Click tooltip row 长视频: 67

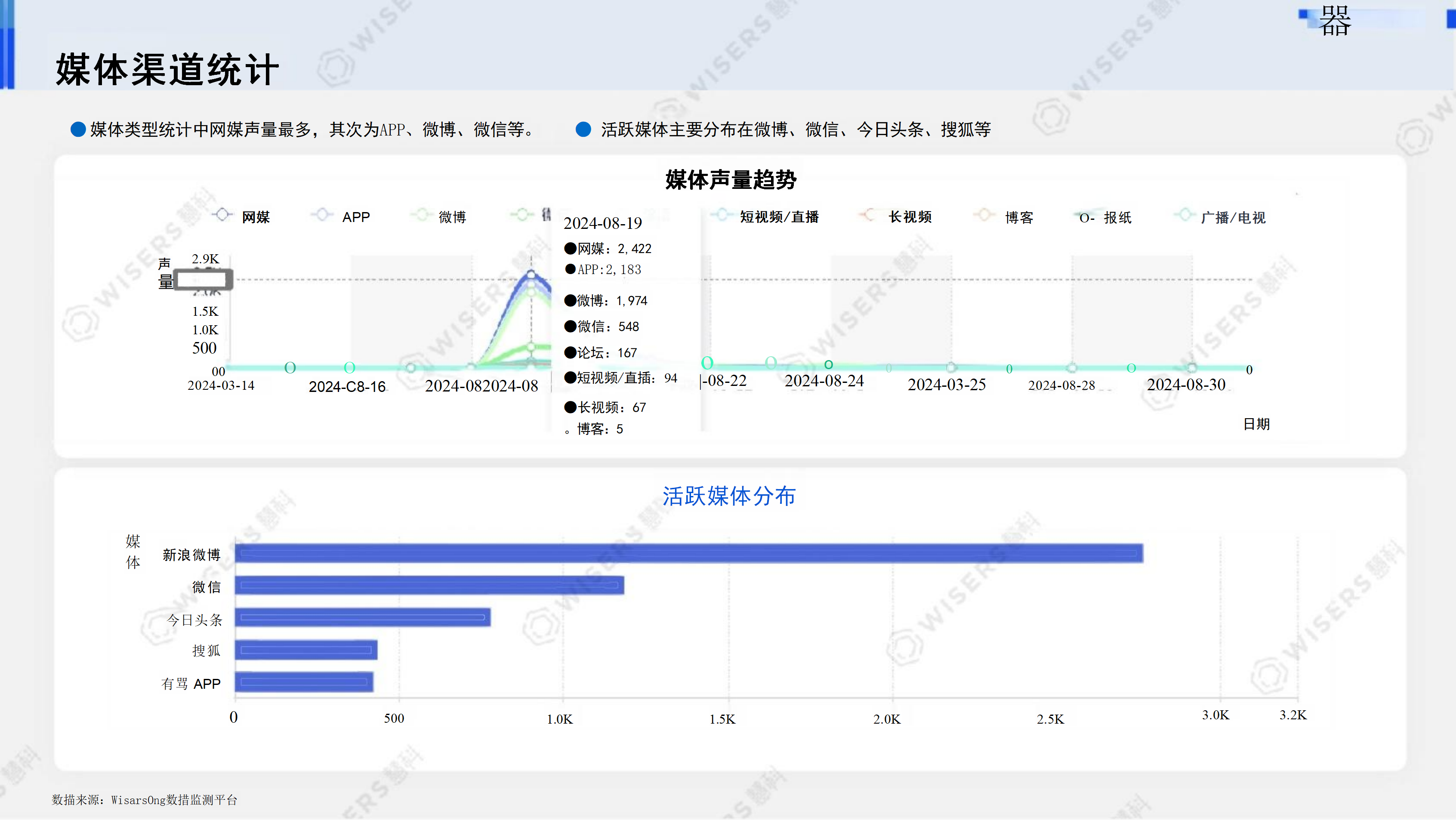(x=605, y=407)
